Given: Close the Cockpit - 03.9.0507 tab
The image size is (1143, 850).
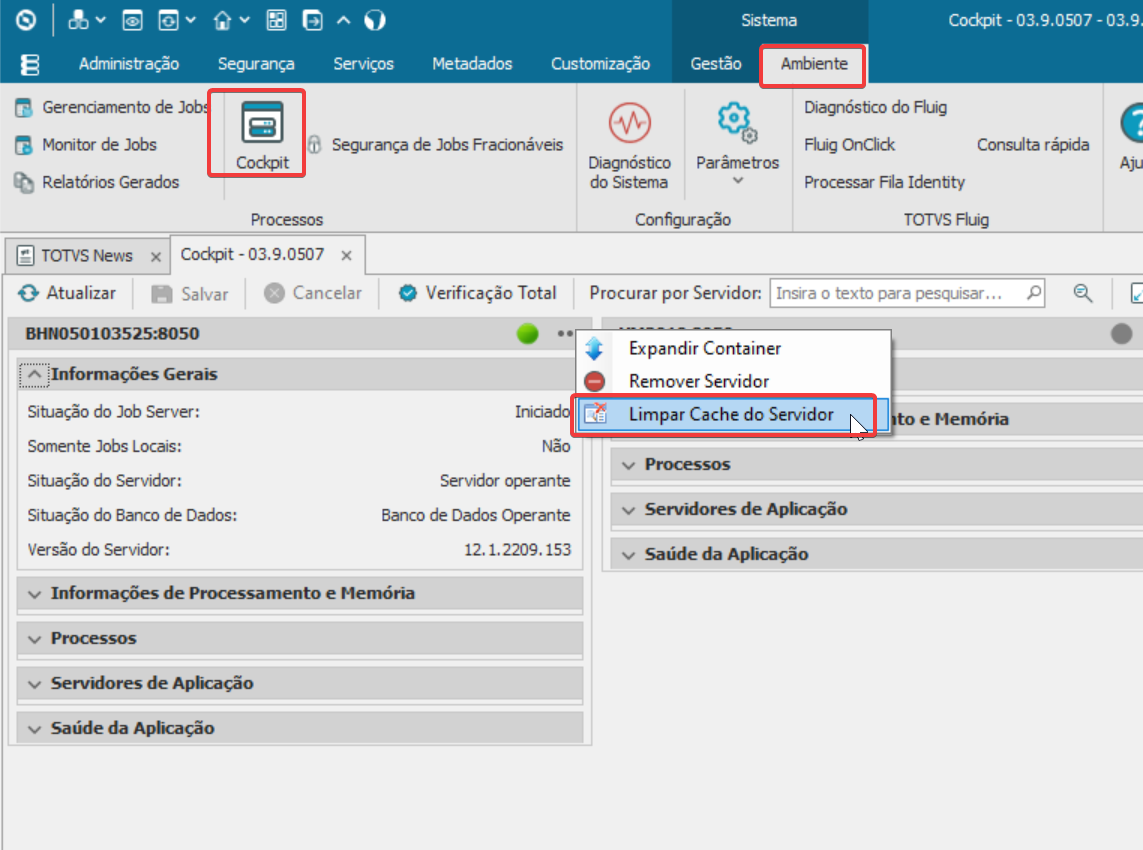Looking at the screenshot, I should click(x=346, y=255).
